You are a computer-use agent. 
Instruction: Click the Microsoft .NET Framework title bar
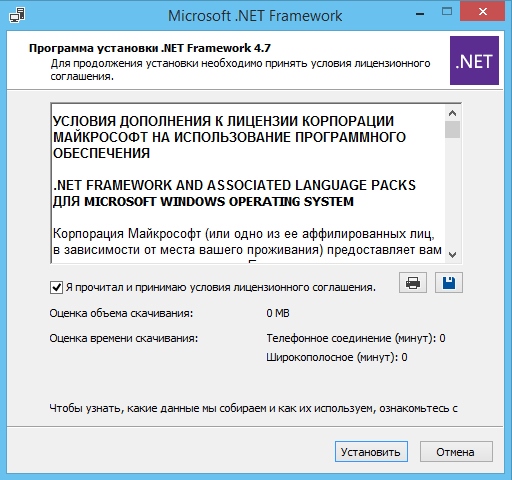click(x=255, y=16)
